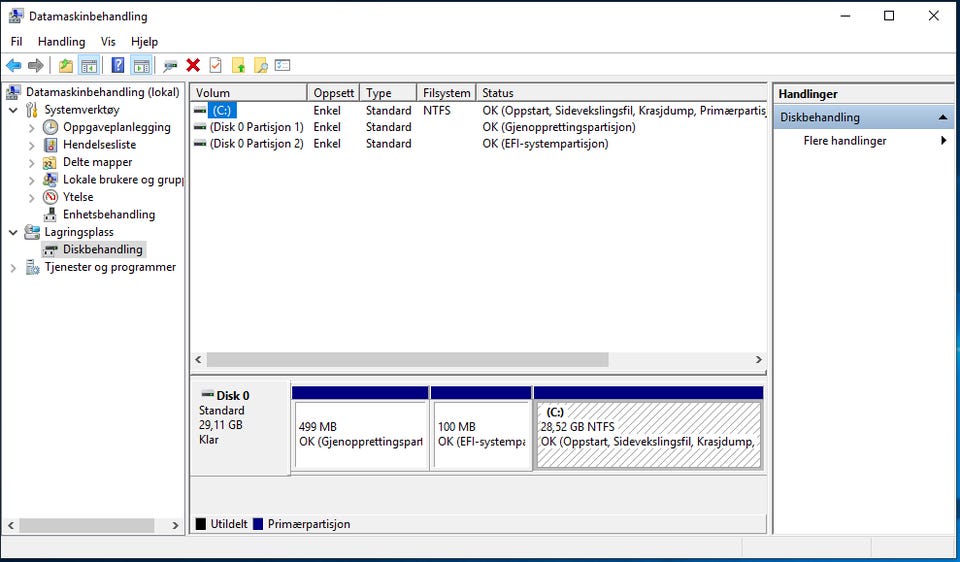This screenshot has width=960, height=562.
Task: Expand the Oppgaveplanlegging tree node
Action: tap(31, 128)
